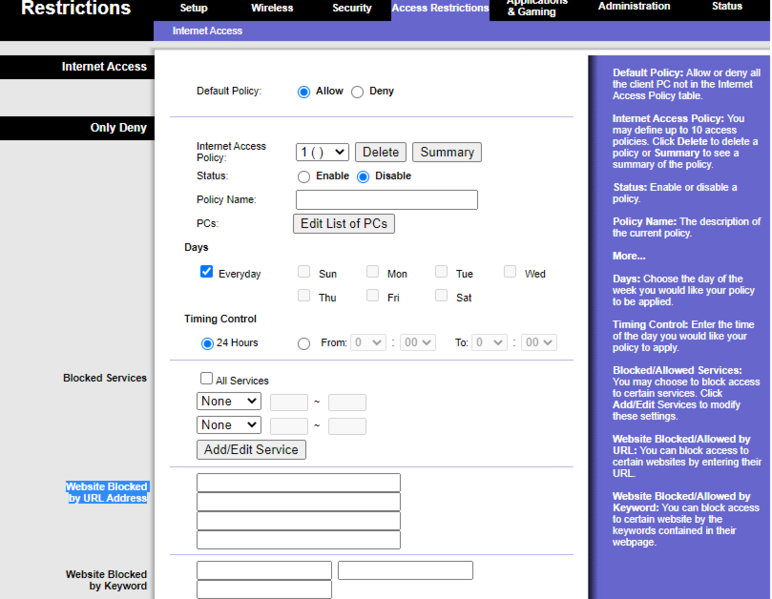Image resolution: width=772 pixels, height=599 pixels.
Task: Click the Summary button
Action: [447, 152]
